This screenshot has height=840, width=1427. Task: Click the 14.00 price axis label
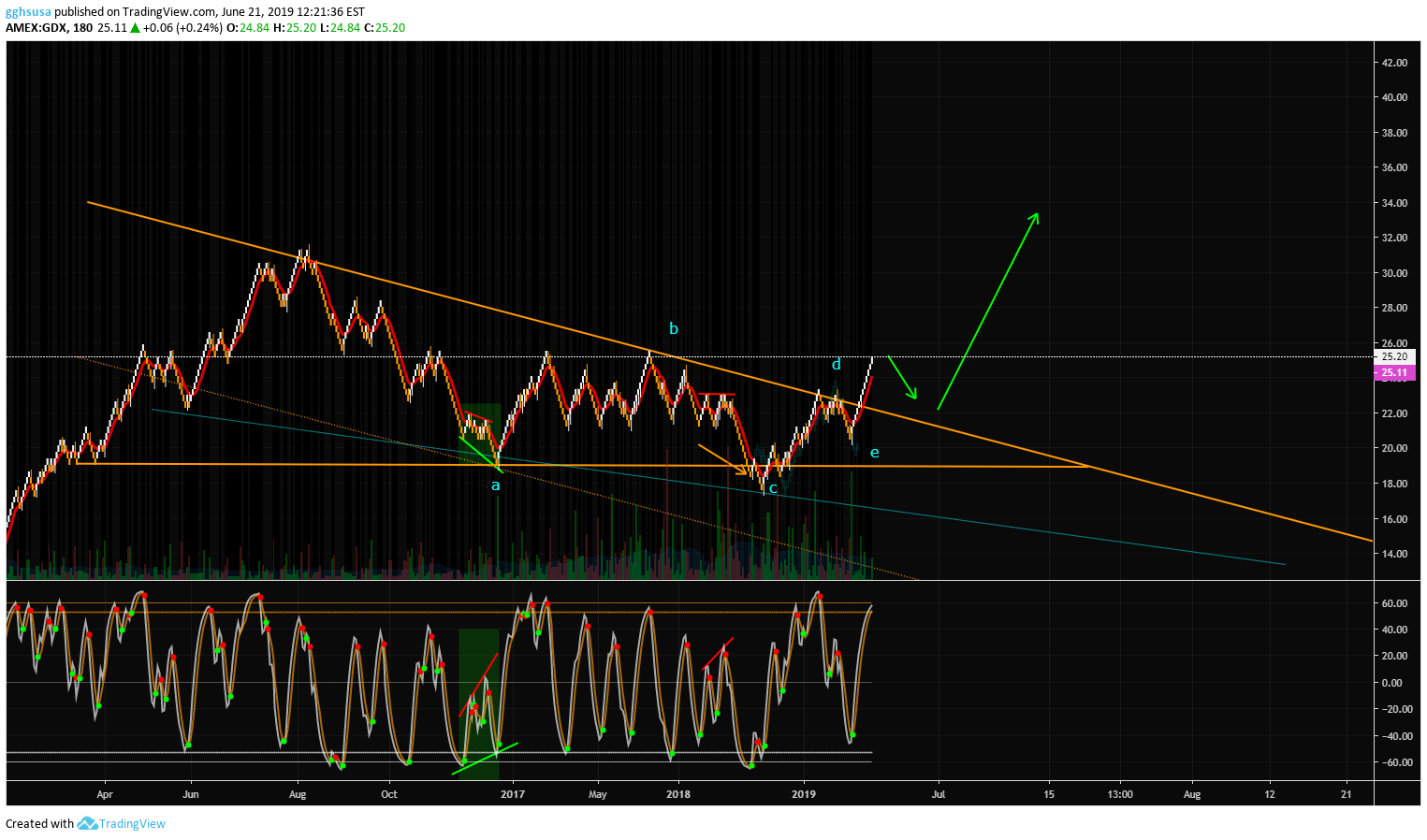[1394, 554]
